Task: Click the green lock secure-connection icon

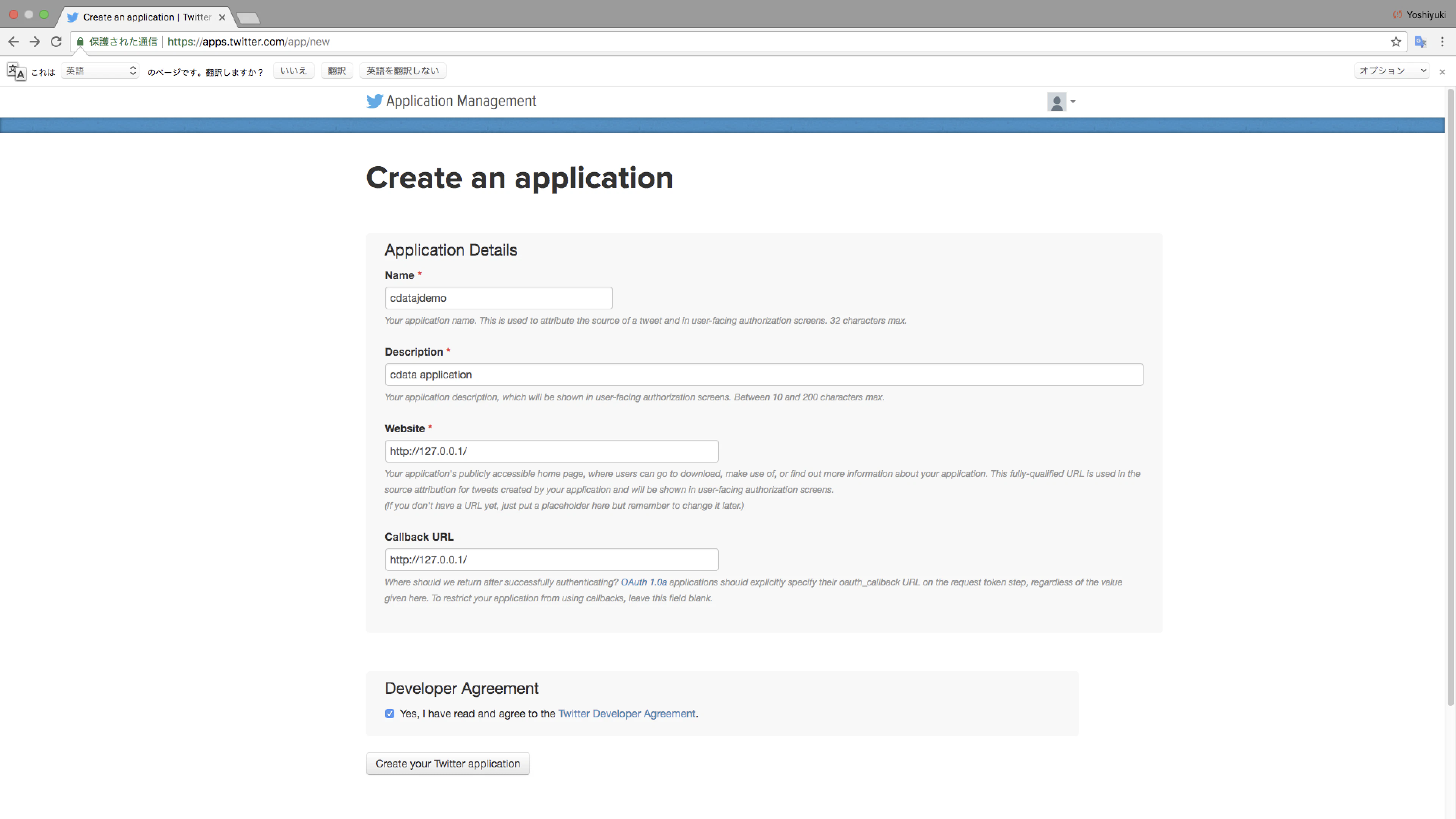Action: (80, 42)
